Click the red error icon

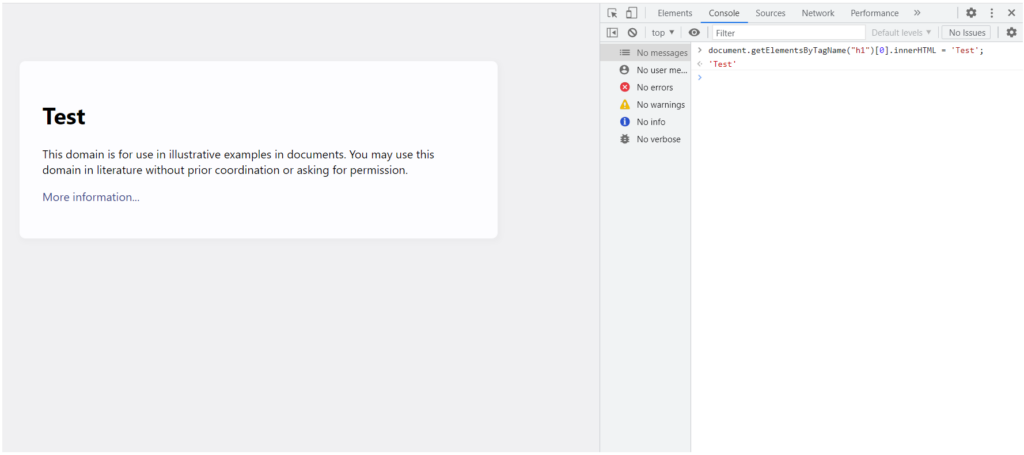(x=624, y=87)
